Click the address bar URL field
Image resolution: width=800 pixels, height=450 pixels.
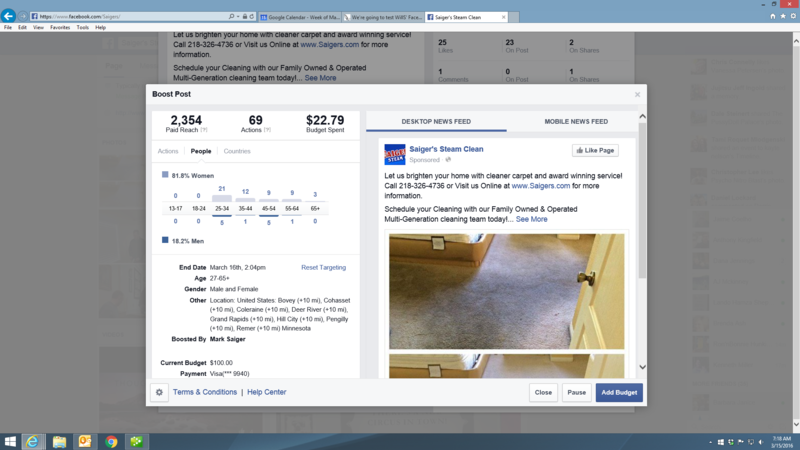130,16
